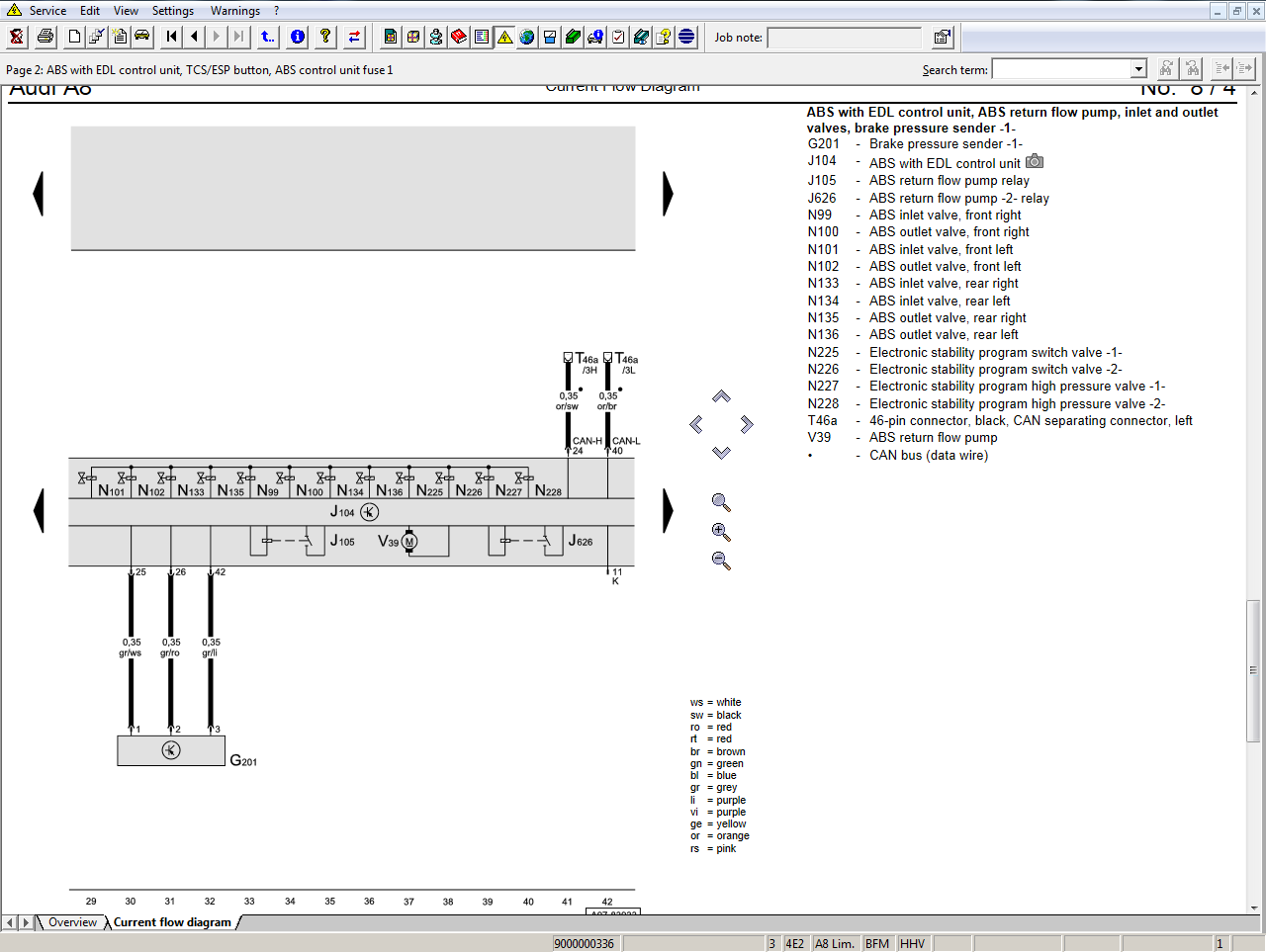Click color legend entry 'or = orange'

point(720,836)
